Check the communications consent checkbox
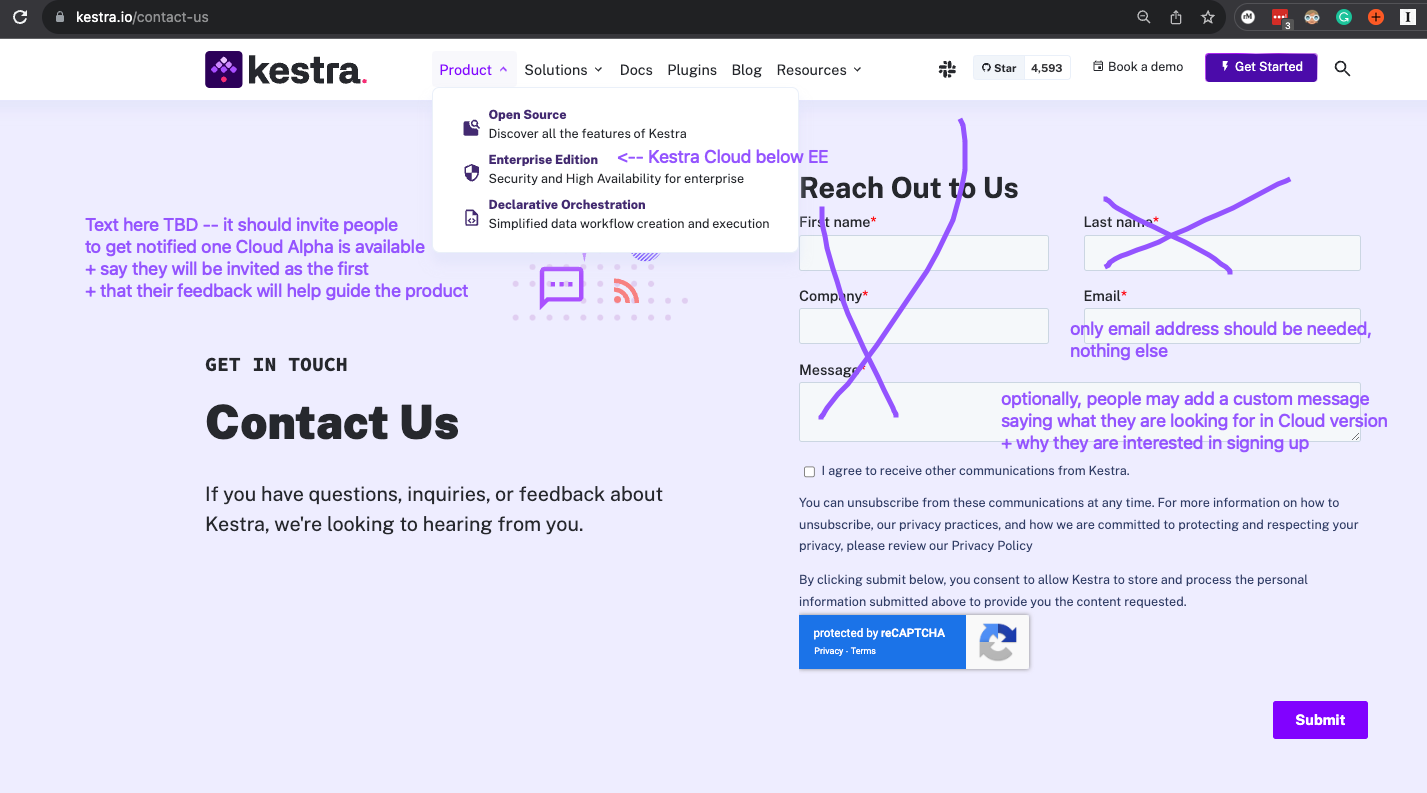This screenshot has width=1427, height=793. (809, 471)
